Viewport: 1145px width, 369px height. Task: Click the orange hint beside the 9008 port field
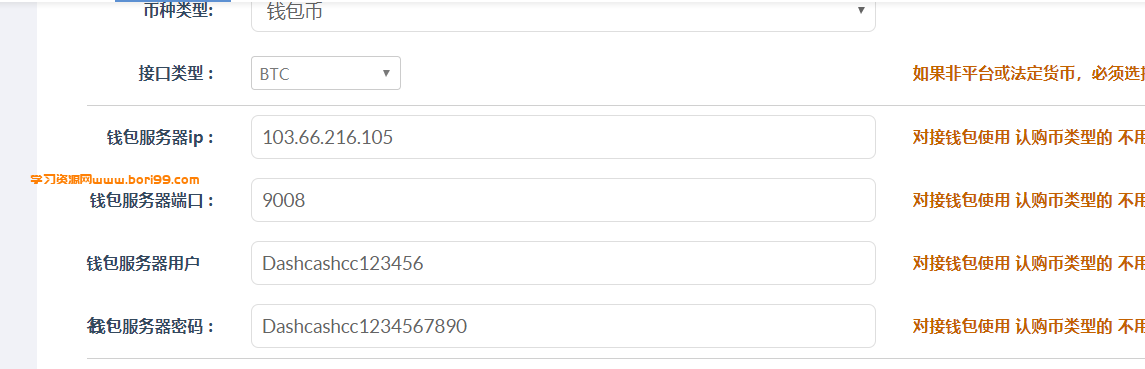point(1028,200)
